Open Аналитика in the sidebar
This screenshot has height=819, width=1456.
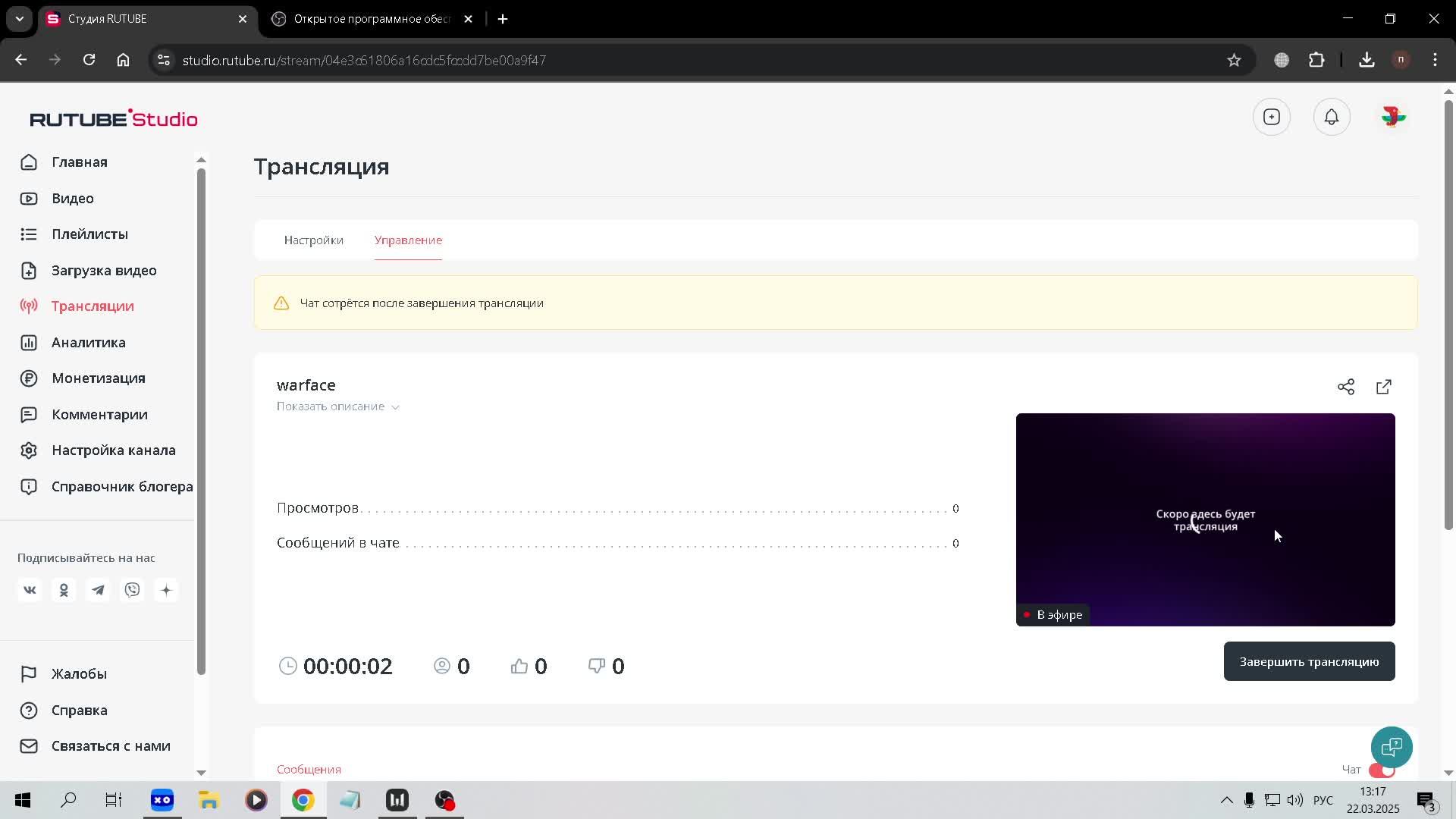click(x=88, y=343)
